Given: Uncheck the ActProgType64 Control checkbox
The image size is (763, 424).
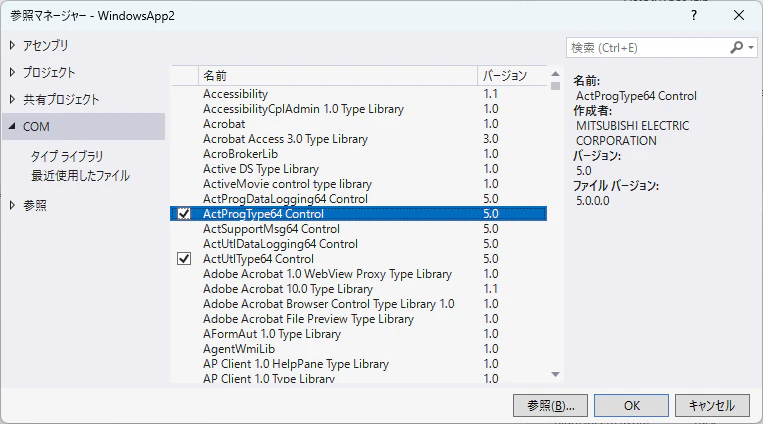Looking at the screenshot, I should point(184,214).
